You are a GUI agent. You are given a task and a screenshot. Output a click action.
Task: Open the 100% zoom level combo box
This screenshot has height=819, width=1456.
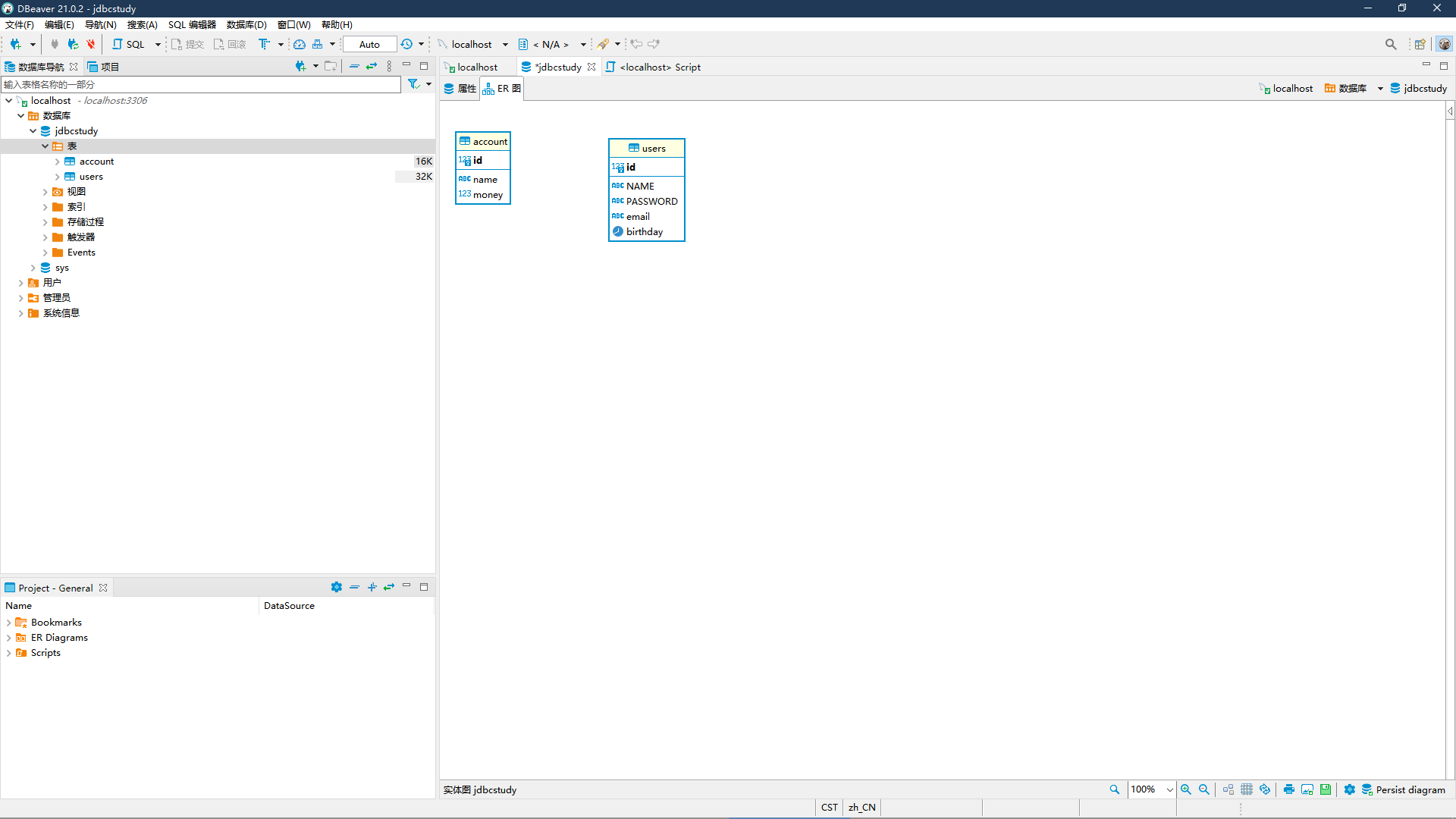point(1152,789)
